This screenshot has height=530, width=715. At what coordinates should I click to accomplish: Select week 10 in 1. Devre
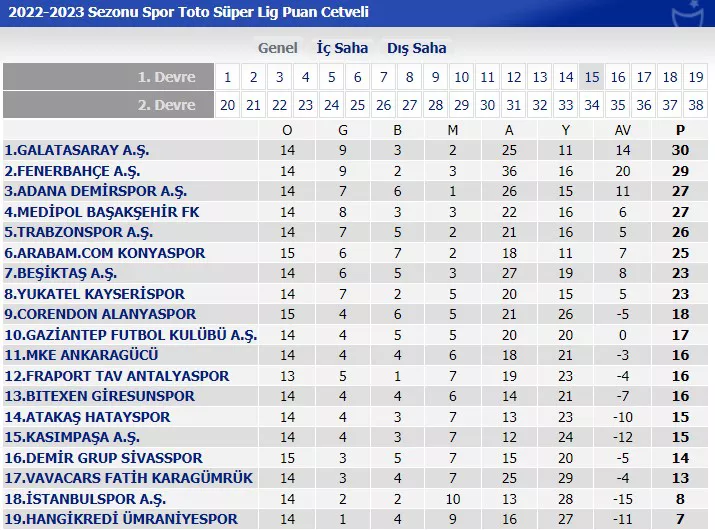point(461,77)
